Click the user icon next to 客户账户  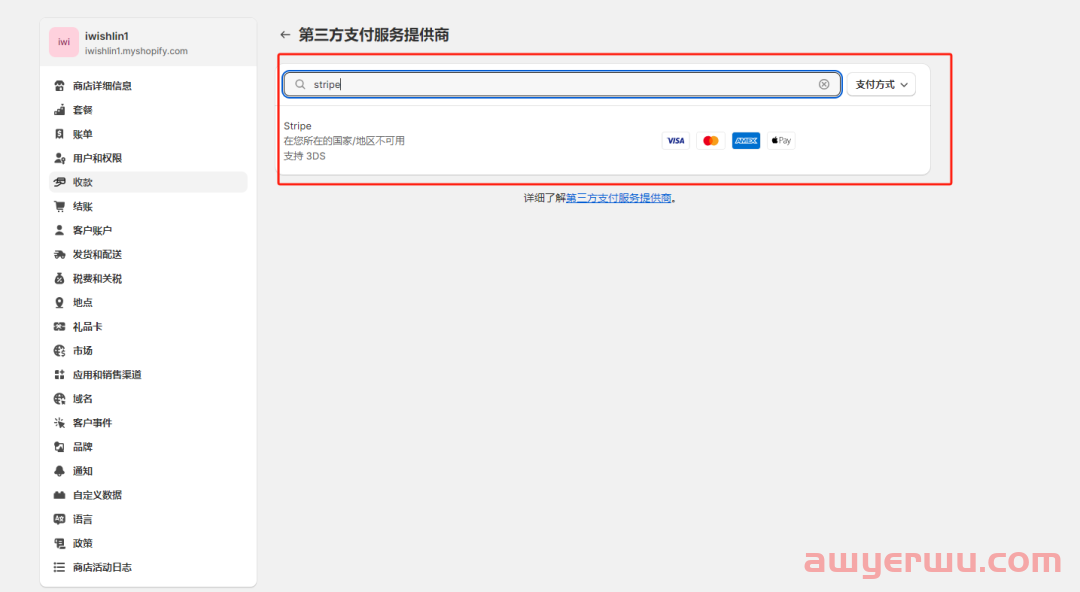(59, 230)
